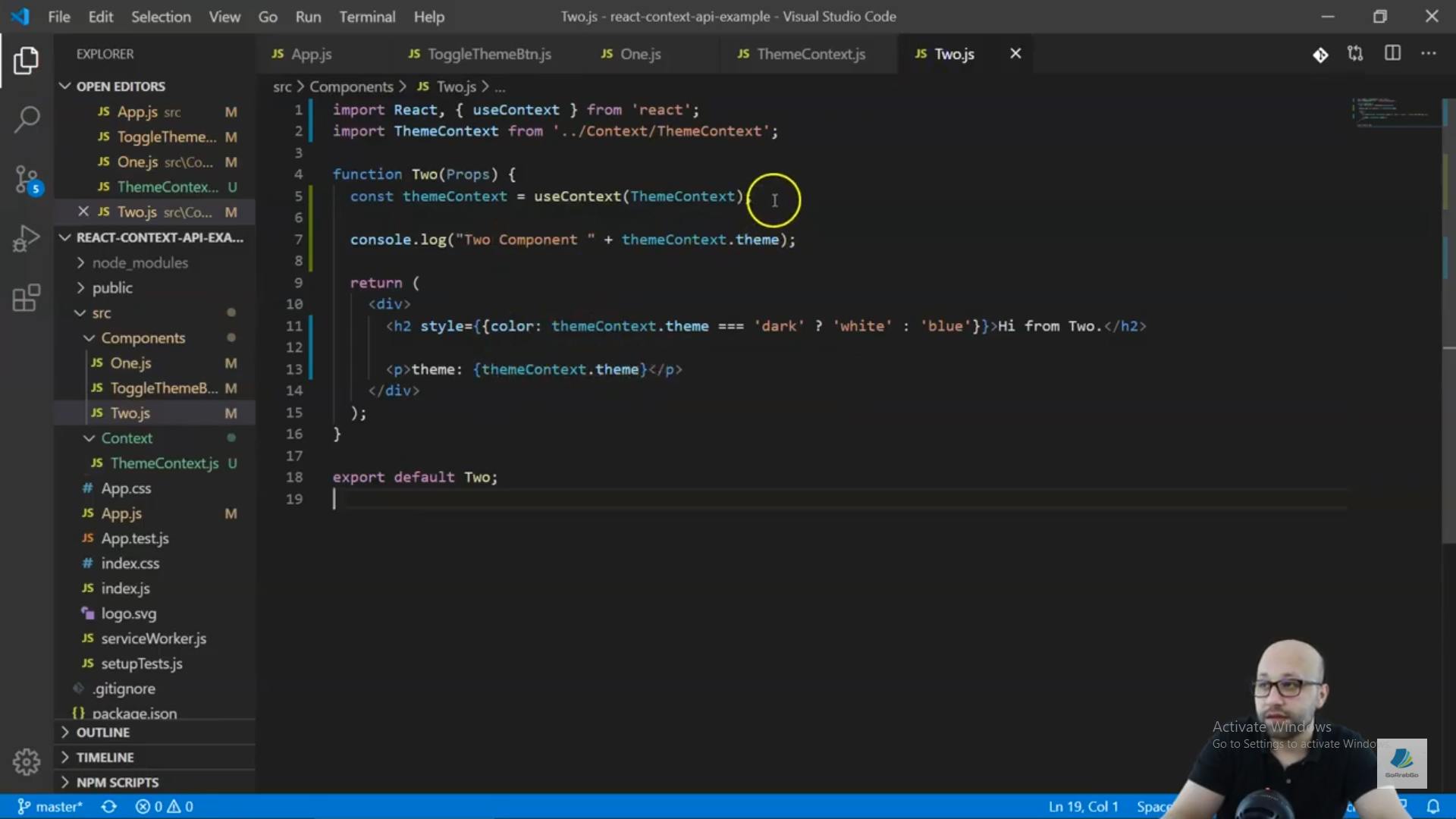
Task: Open the View menu
Action: [x=224, y=17]
